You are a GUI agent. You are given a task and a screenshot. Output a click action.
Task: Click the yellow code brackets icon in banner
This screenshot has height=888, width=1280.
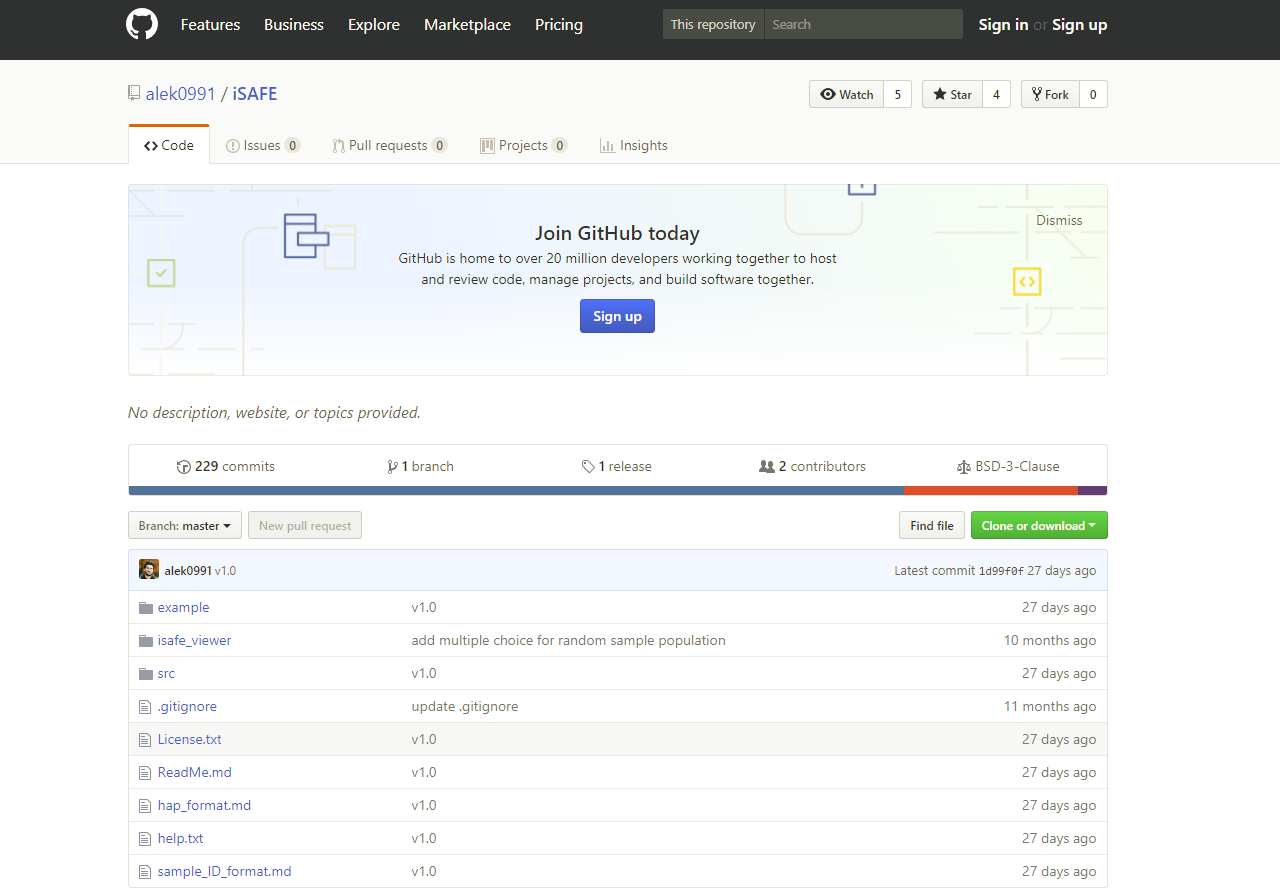pos(1027,281)
